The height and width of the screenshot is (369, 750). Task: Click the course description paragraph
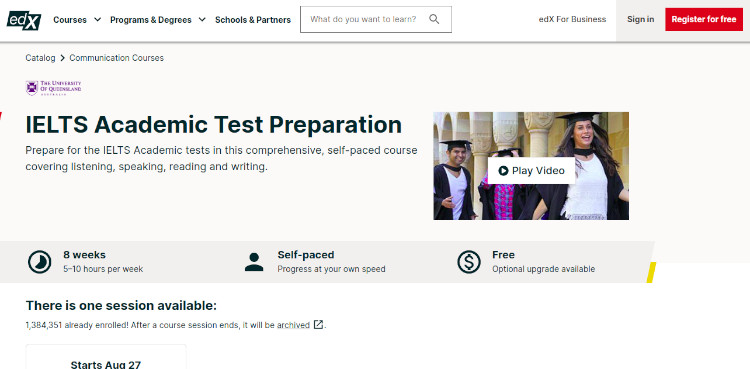point(221,158)
